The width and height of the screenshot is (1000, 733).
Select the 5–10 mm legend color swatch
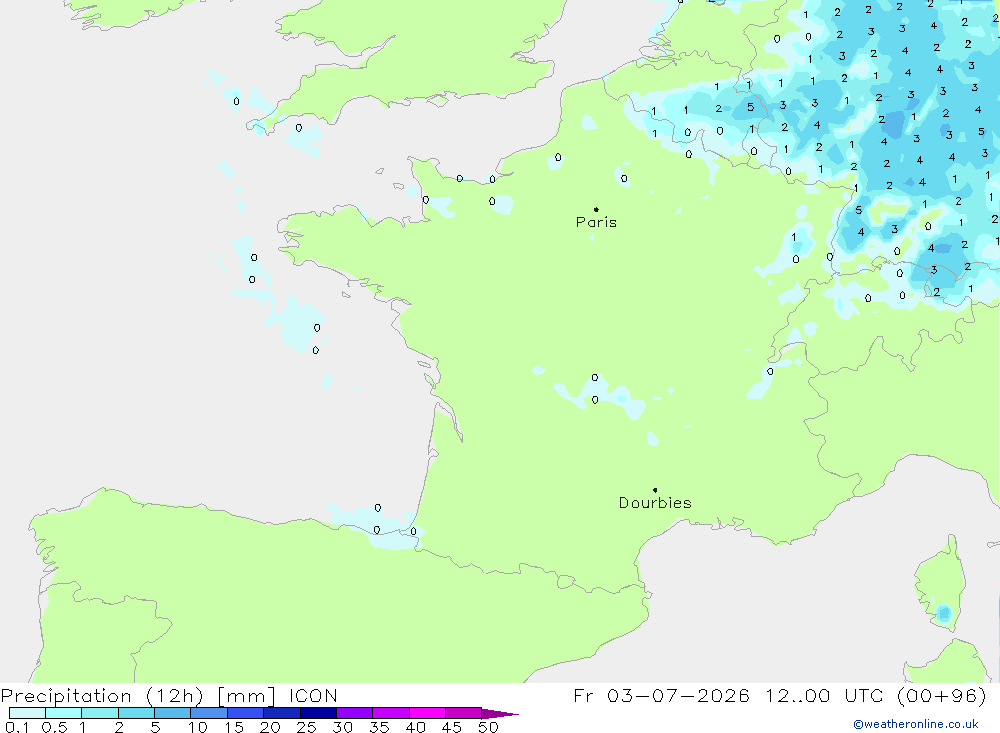[x=173, y=713]
